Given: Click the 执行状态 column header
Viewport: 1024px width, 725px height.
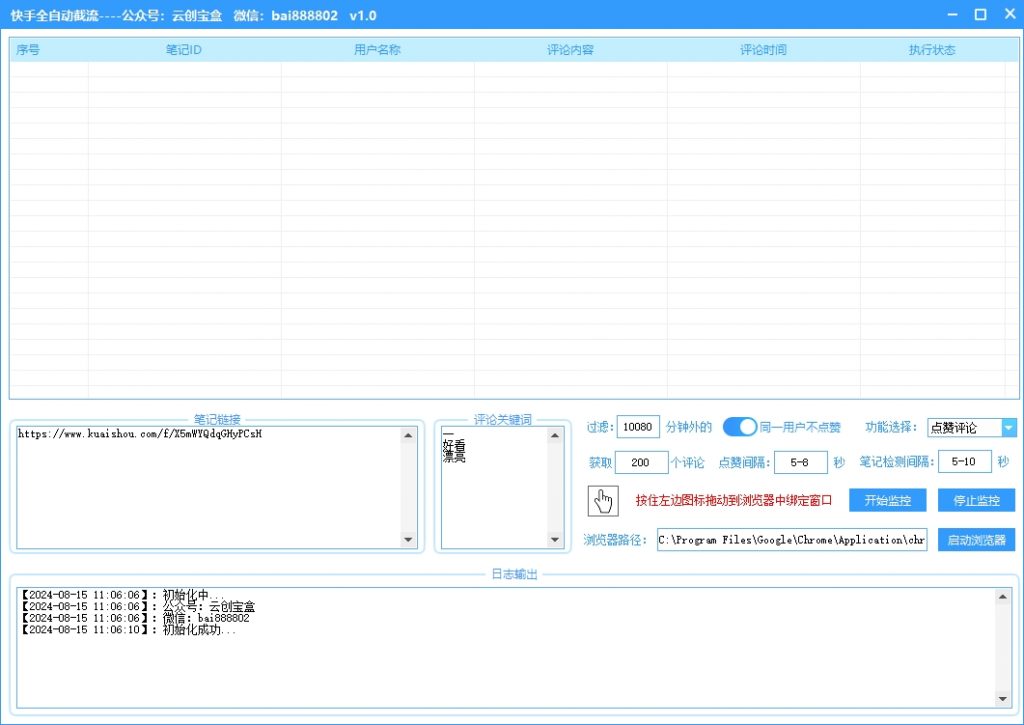Looking at the screenshot, I should coord(931,50).
